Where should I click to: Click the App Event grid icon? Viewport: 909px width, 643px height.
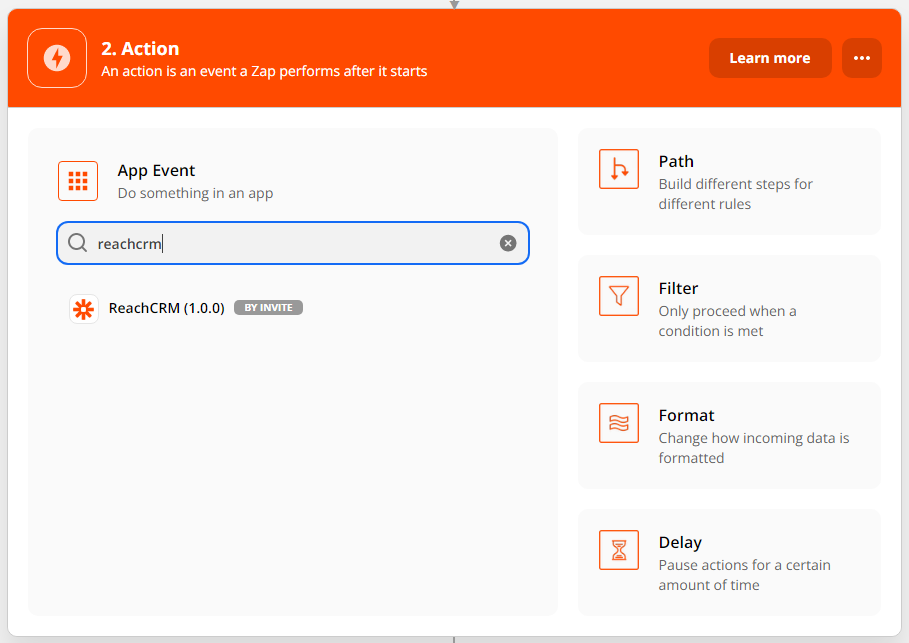[78, 181]
